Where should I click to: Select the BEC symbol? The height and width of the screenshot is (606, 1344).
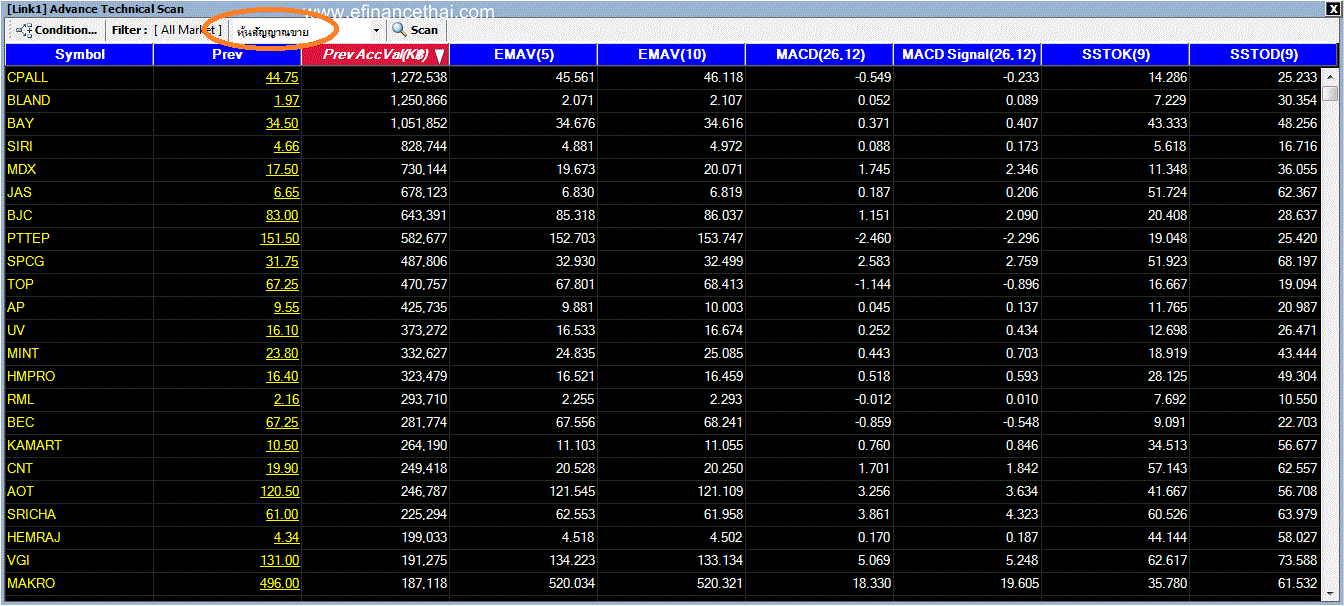click(20, 422)
